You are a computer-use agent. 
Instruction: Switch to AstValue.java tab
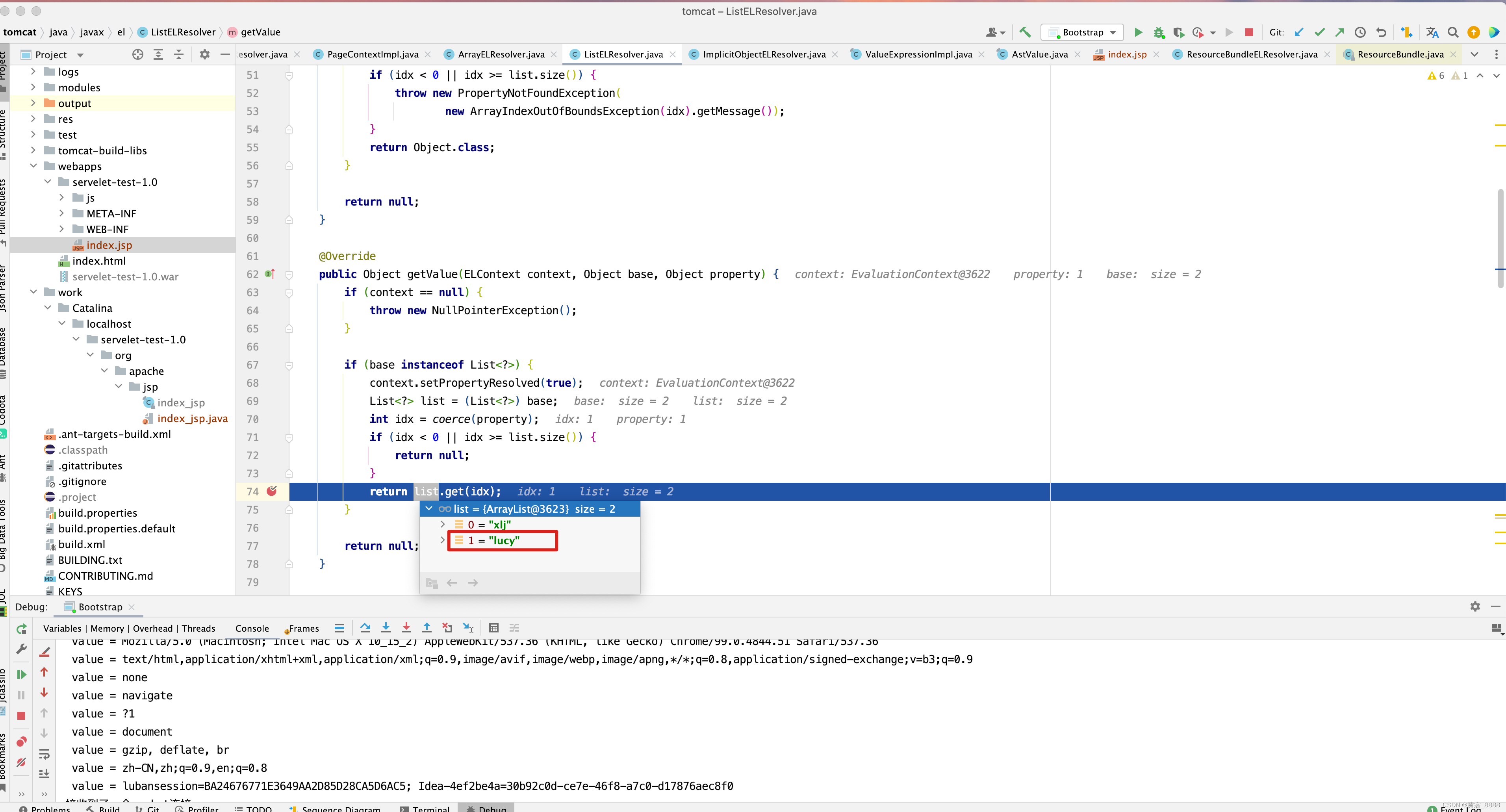(1039, 54)
